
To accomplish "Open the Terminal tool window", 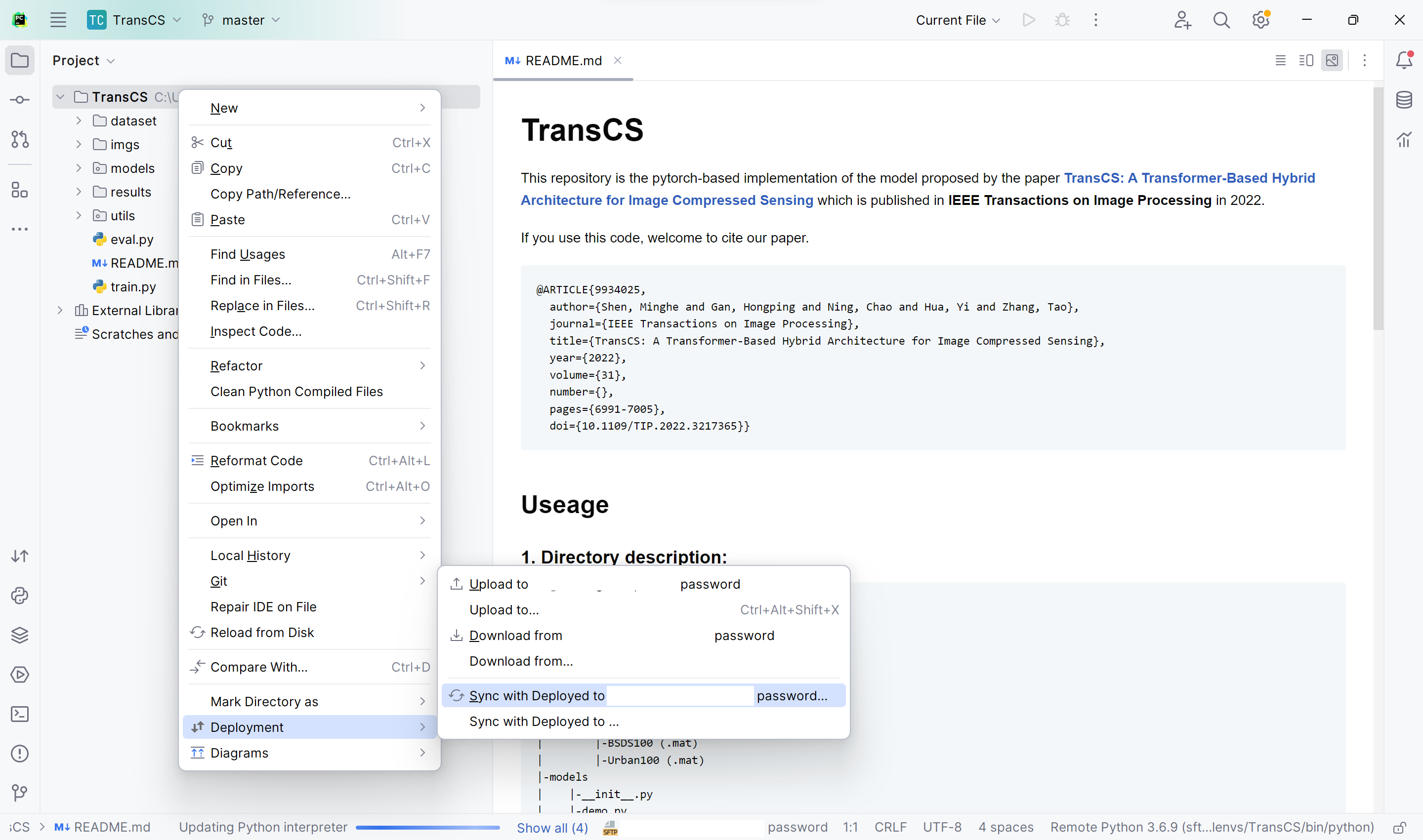I will tap(20, 715).
